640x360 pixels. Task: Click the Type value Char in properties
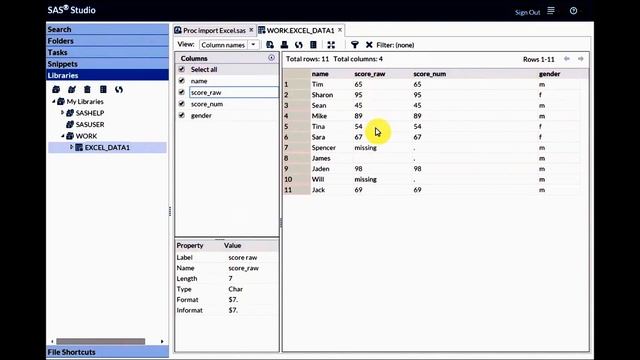(236, 289)
